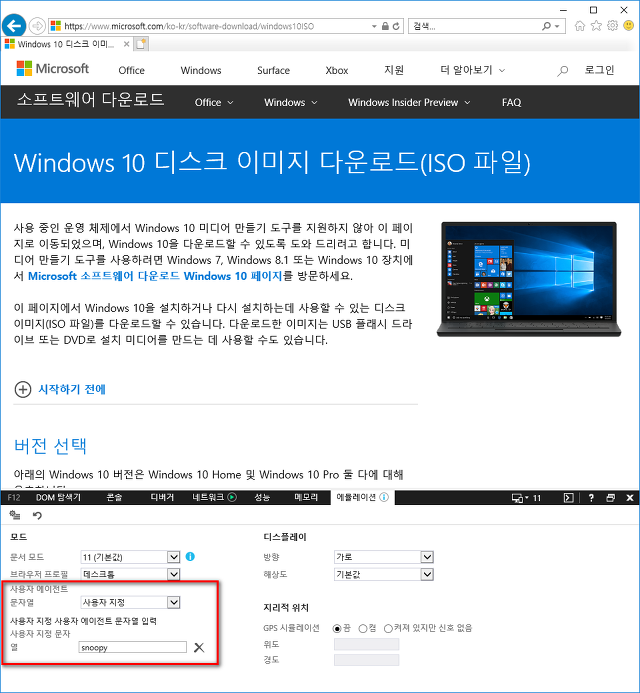Open 문서 모드 dropdown showing 11 (기본값)
The height and width of the screenshot is (693, 640).
click(x=130, y=557)
